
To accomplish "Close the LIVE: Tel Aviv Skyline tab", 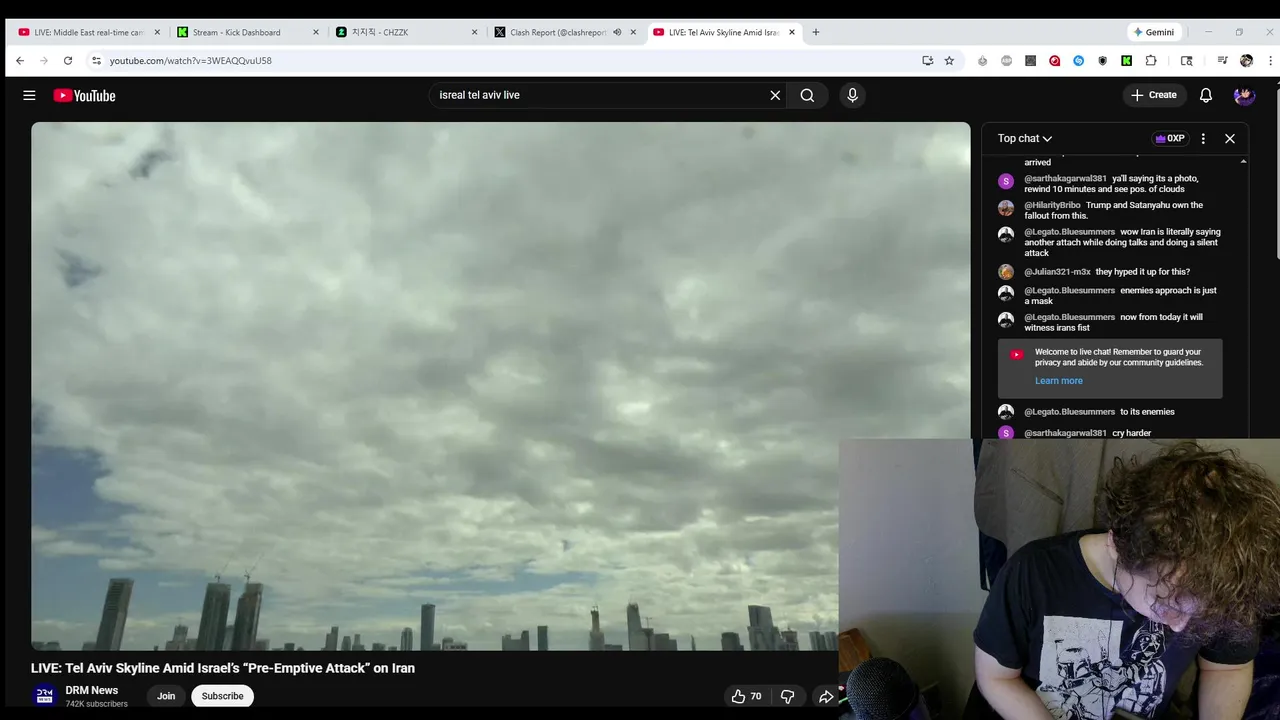I will pyautogui.click(x=792, y=32).
